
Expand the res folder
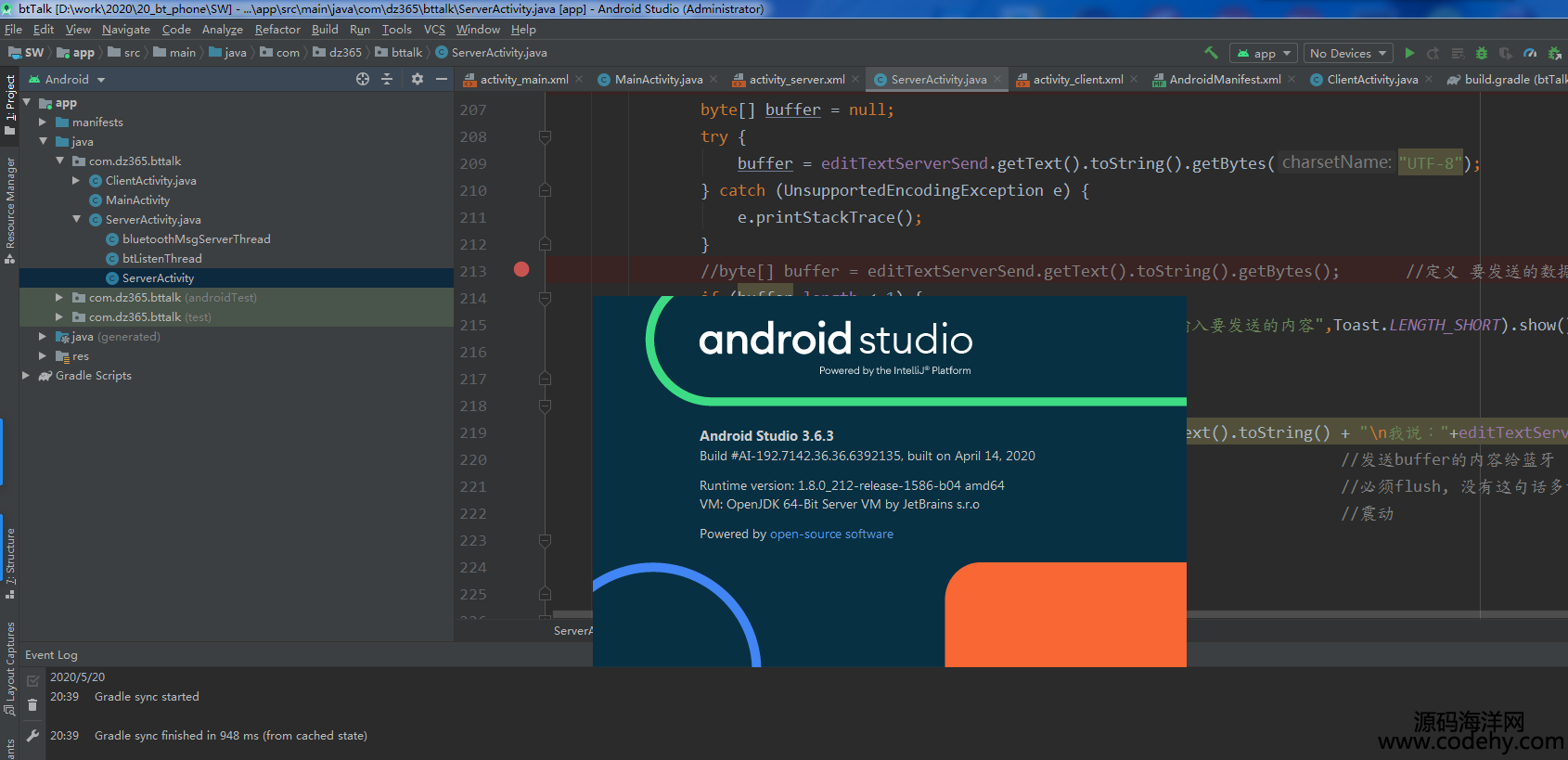(x=43, y=355)
